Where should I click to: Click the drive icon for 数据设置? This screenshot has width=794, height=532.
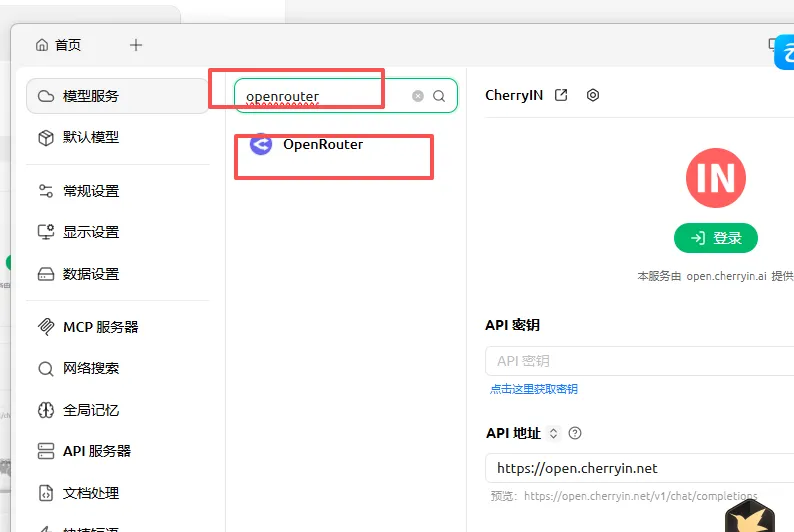46,274
